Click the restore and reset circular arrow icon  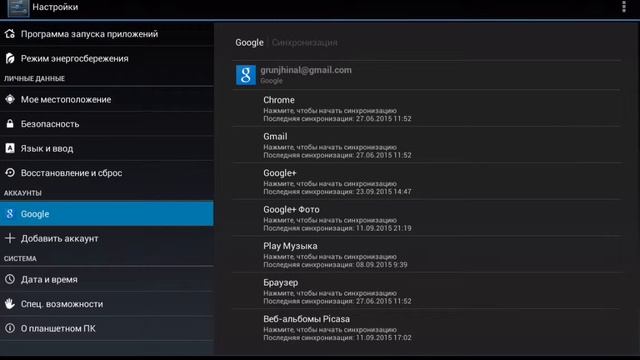pyautogui.click(x=10, y=173)
